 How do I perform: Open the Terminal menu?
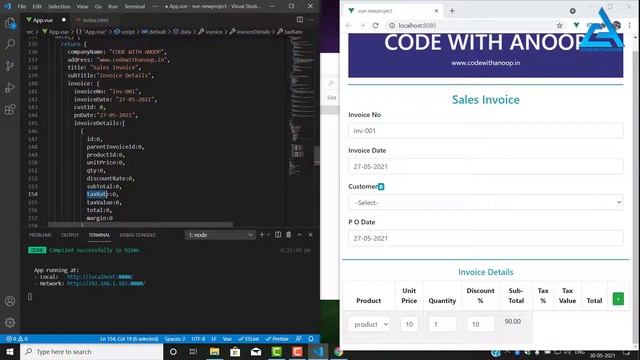pos(135,7)
